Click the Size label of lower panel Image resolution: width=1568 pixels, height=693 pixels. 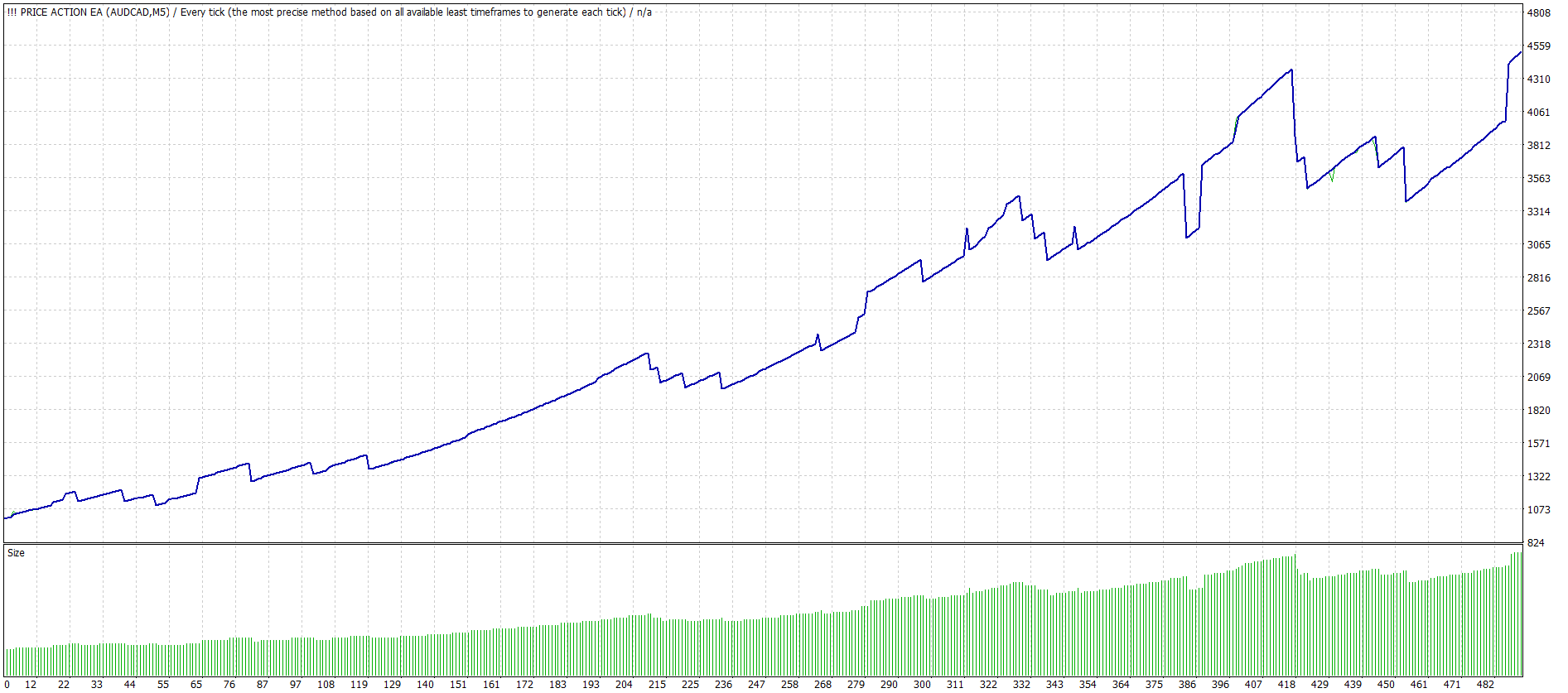[x=16, y=553]
